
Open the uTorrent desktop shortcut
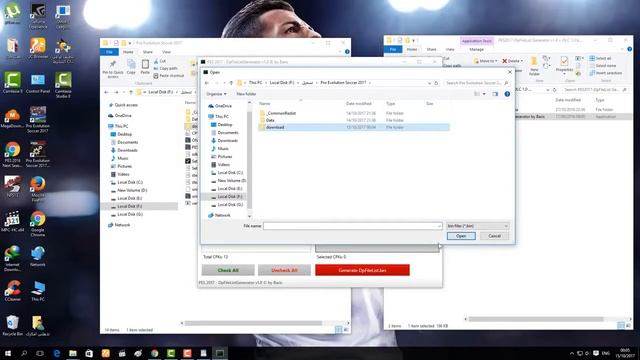(x=12, y=13)
